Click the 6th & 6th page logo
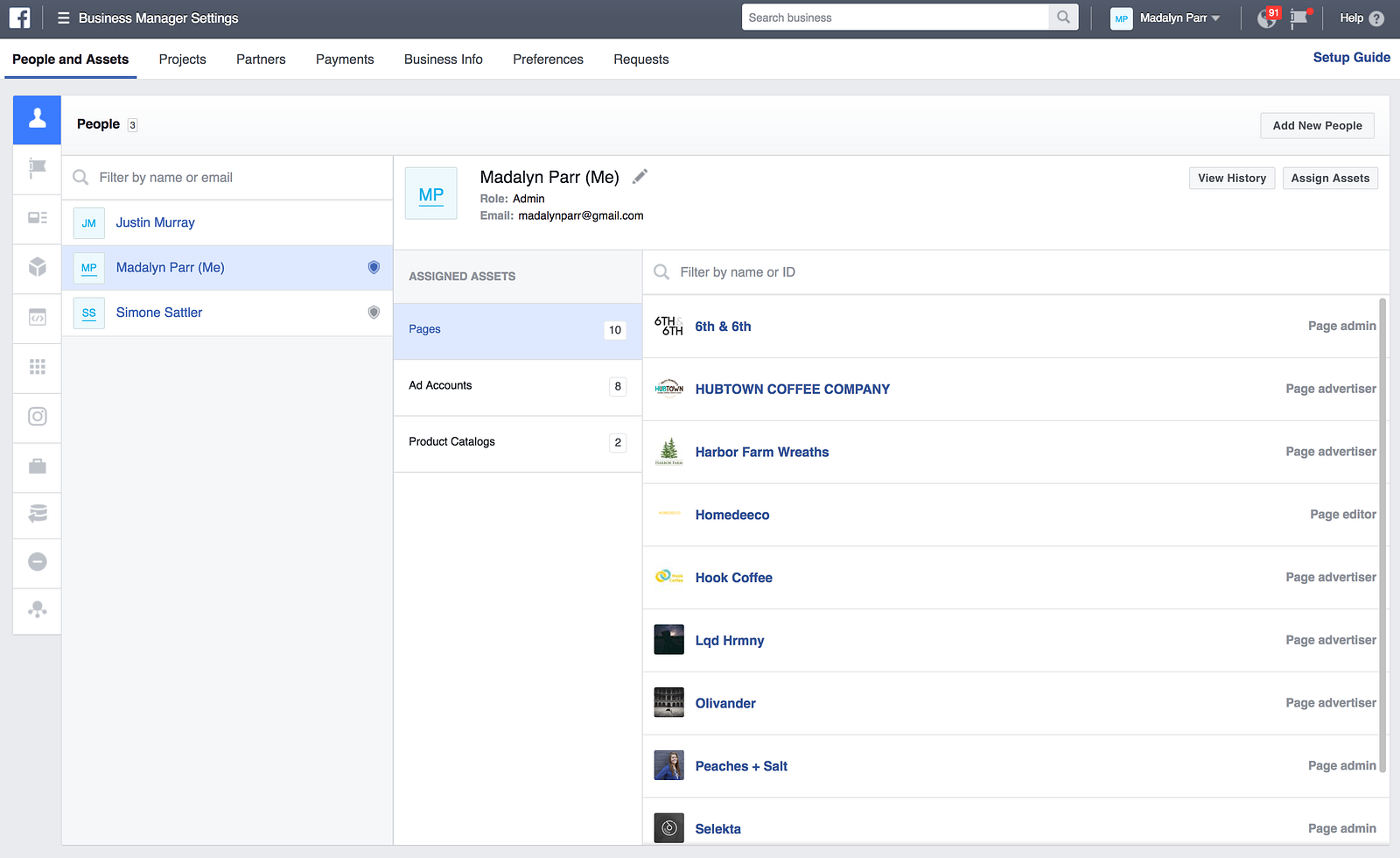The height and width of the screenshot is (858, 1400). tap(668, 326)
